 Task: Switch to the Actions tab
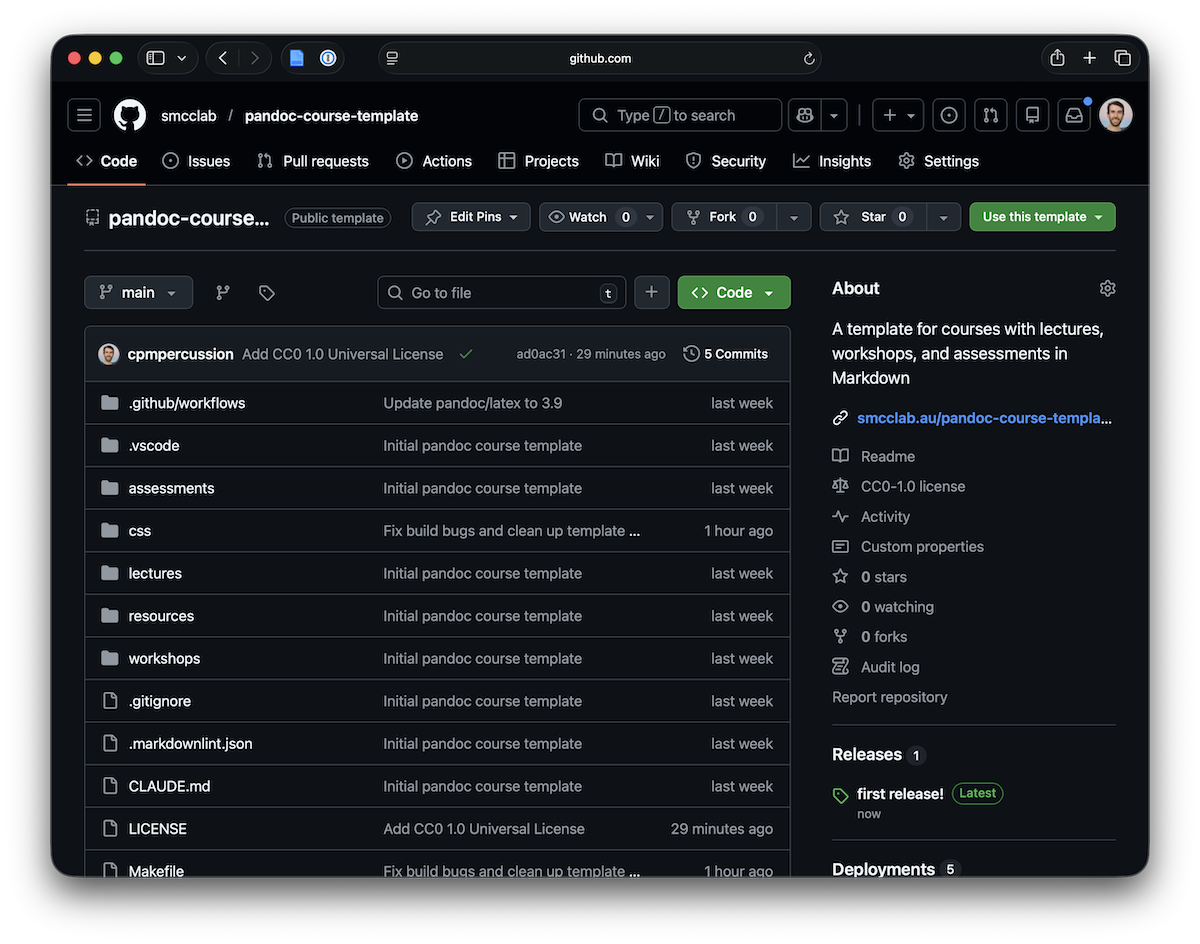pyautogui.click(x=433, y=160)
